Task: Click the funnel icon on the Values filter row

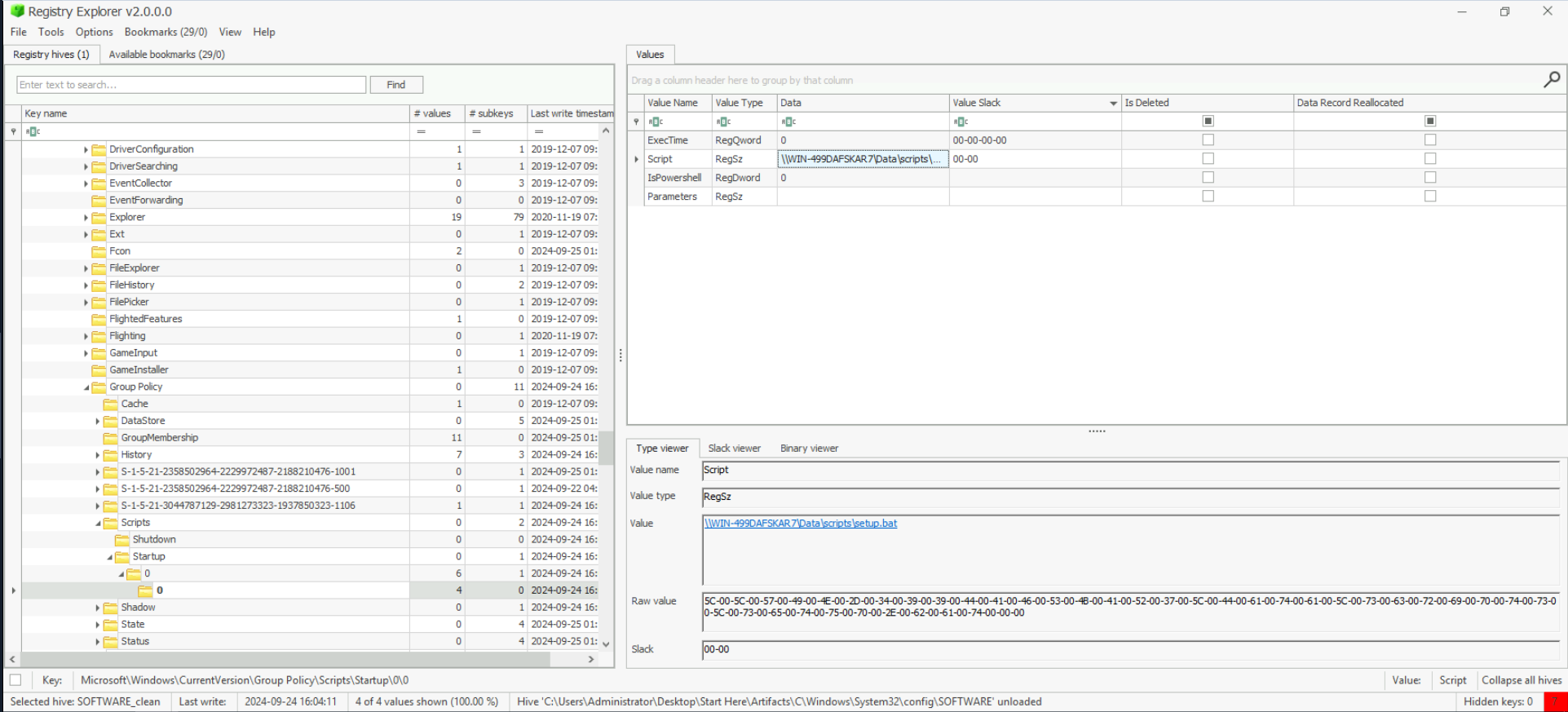Action: (x=636, y=122)
